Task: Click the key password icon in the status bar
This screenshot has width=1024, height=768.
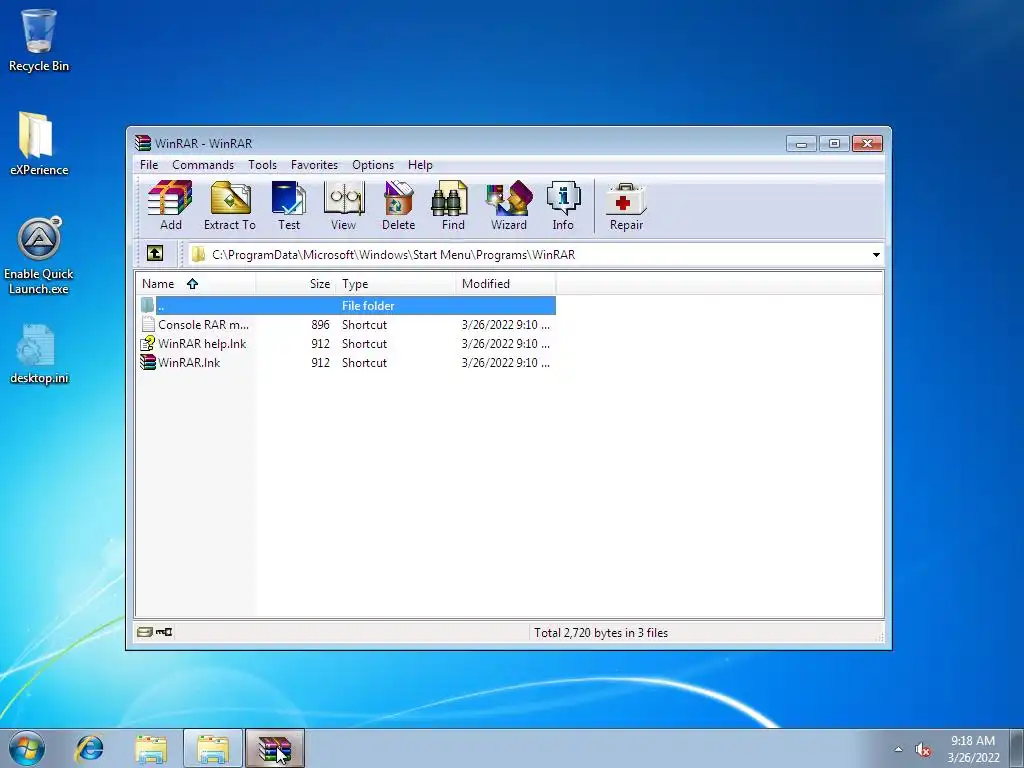Action: (x=164, y=632)
